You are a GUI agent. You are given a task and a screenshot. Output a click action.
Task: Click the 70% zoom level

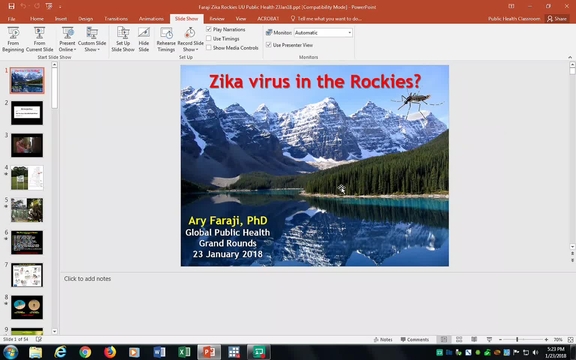pos(558,340)
